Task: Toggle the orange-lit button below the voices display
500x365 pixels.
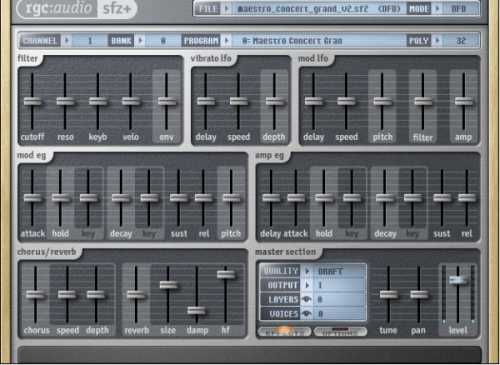Action: pos(284,331)
